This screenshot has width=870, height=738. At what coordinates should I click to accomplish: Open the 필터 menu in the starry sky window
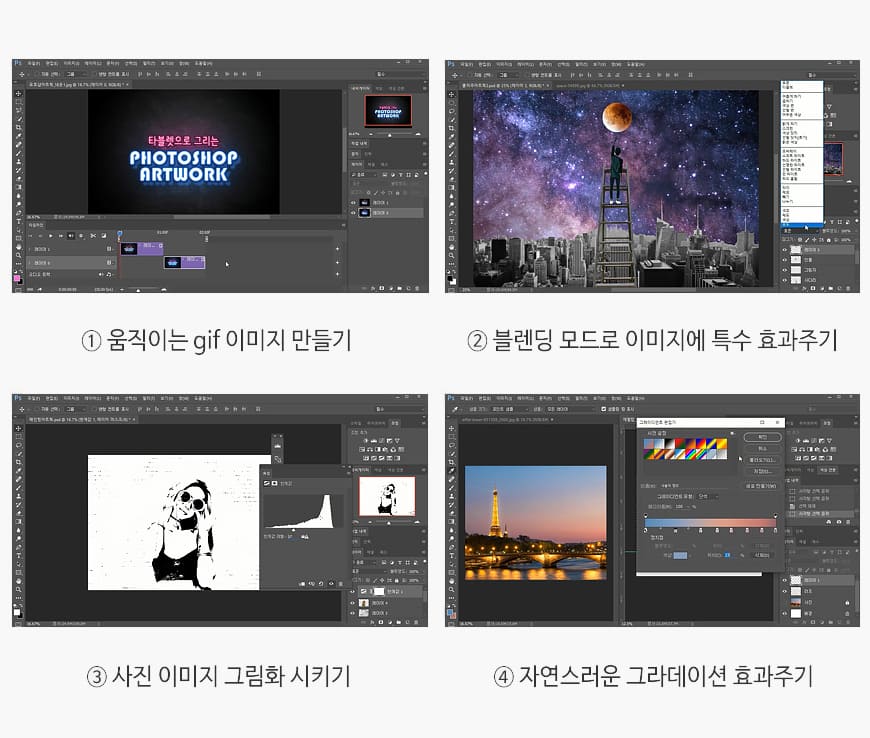[580, 64]
